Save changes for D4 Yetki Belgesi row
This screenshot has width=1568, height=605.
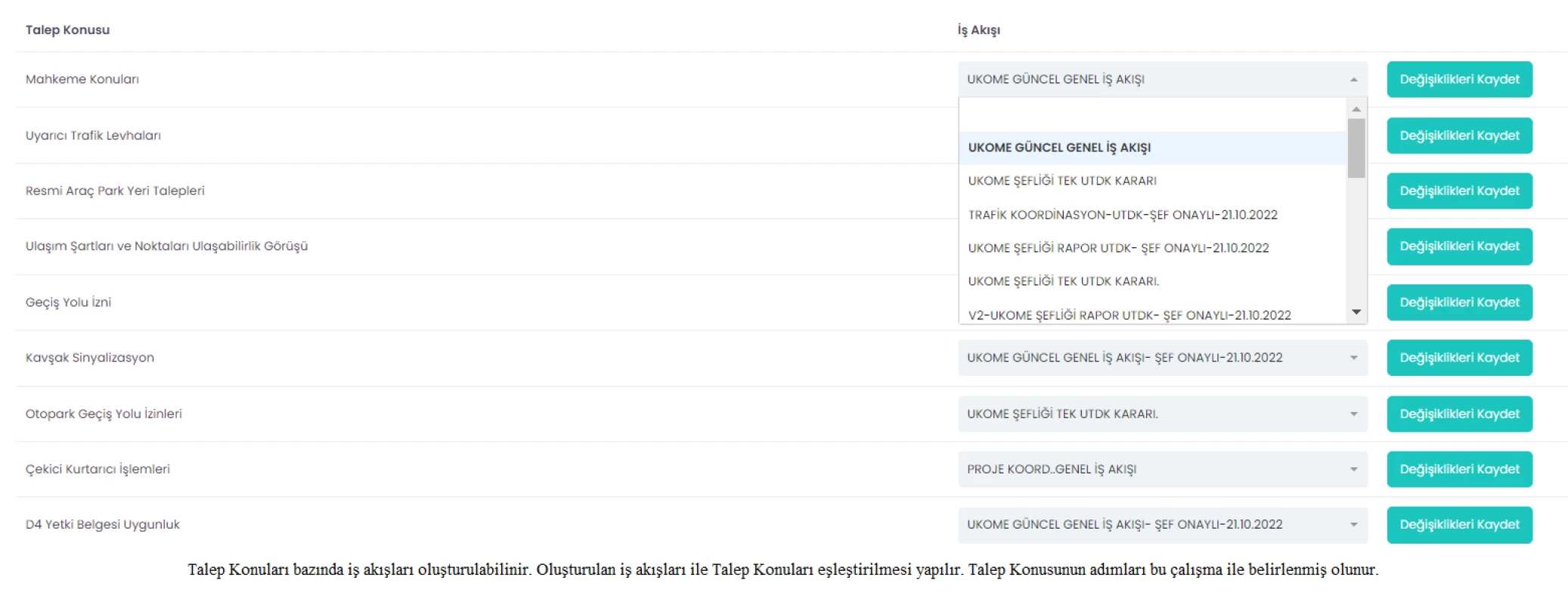(x=1459, y=525)
